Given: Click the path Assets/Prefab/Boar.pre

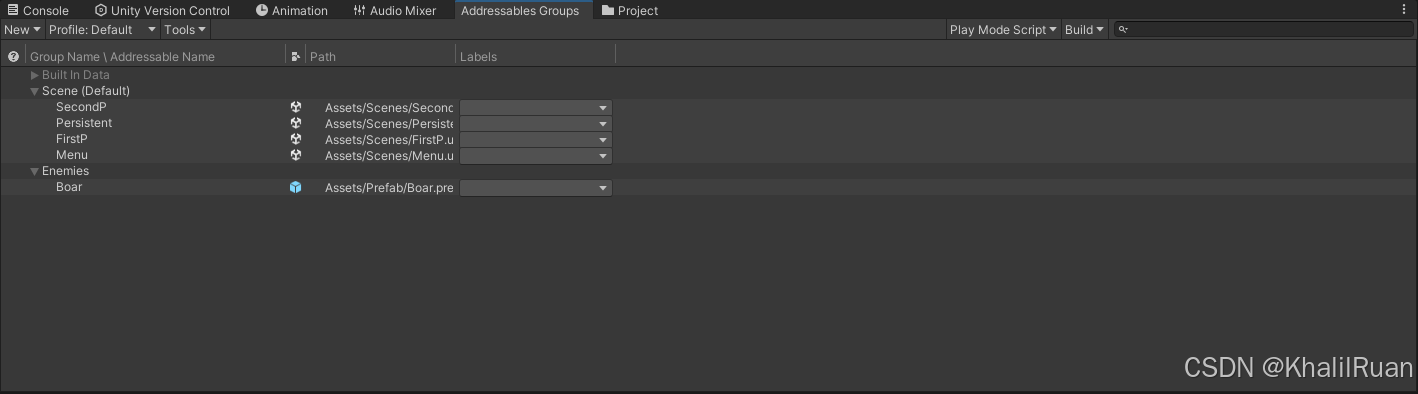Looking at the screenshot, I should 389,187.
